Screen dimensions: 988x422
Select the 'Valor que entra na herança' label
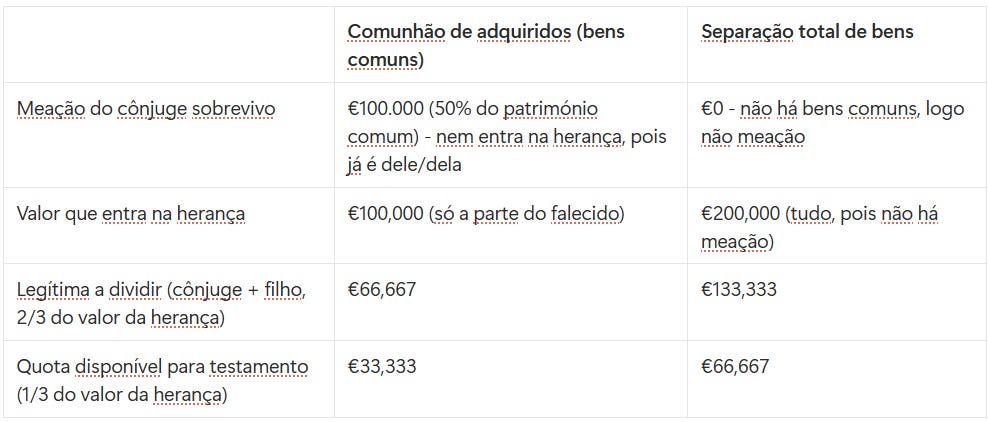click(131, 214)
